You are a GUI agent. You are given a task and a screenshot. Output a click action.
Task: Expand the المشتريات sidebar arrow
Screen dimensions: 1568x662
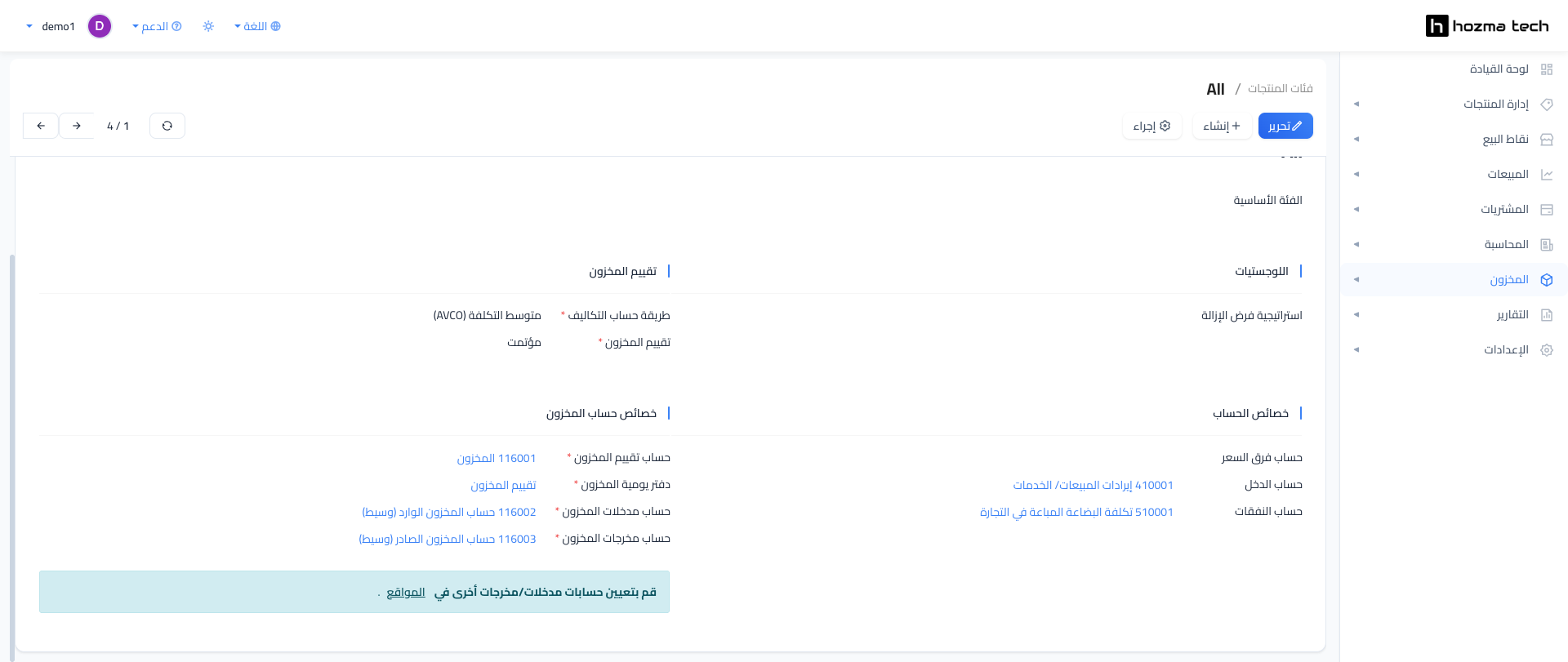(x=1356, y=210)
